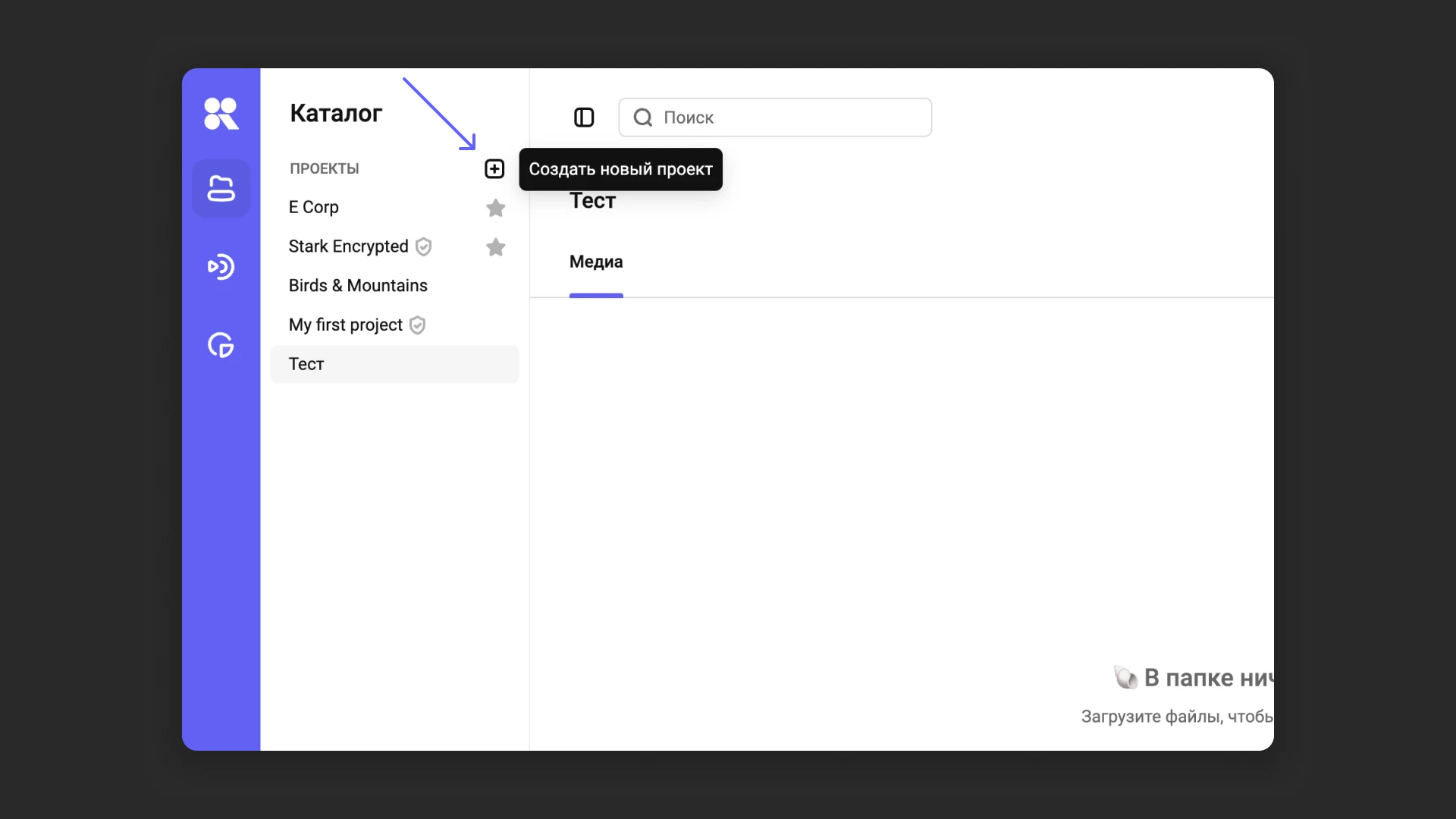Click the Каталог heading
The width and height of the screenshot is (1456, 819).
(336, 113)
